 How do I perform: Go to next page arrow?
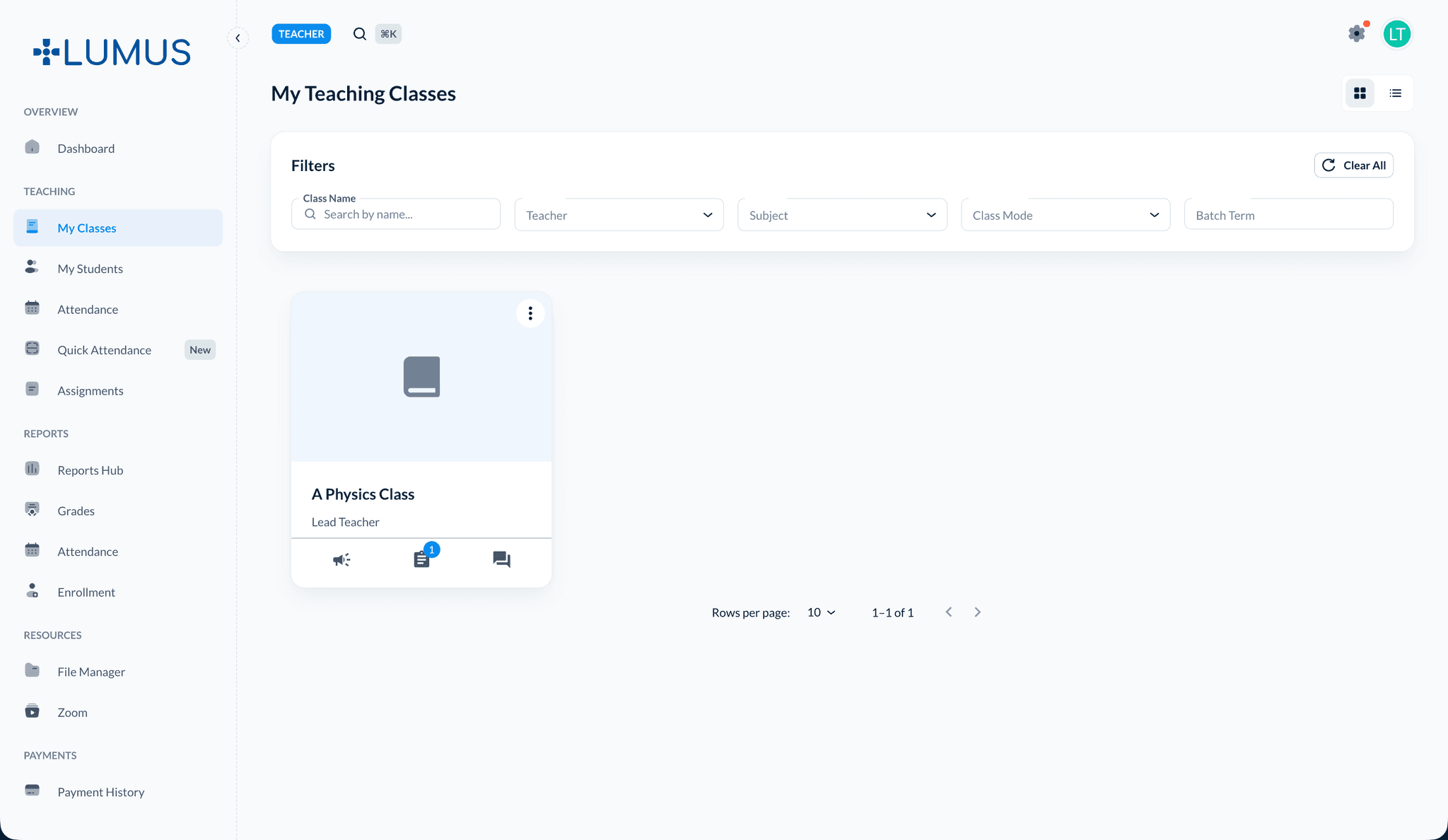[977, 612]
